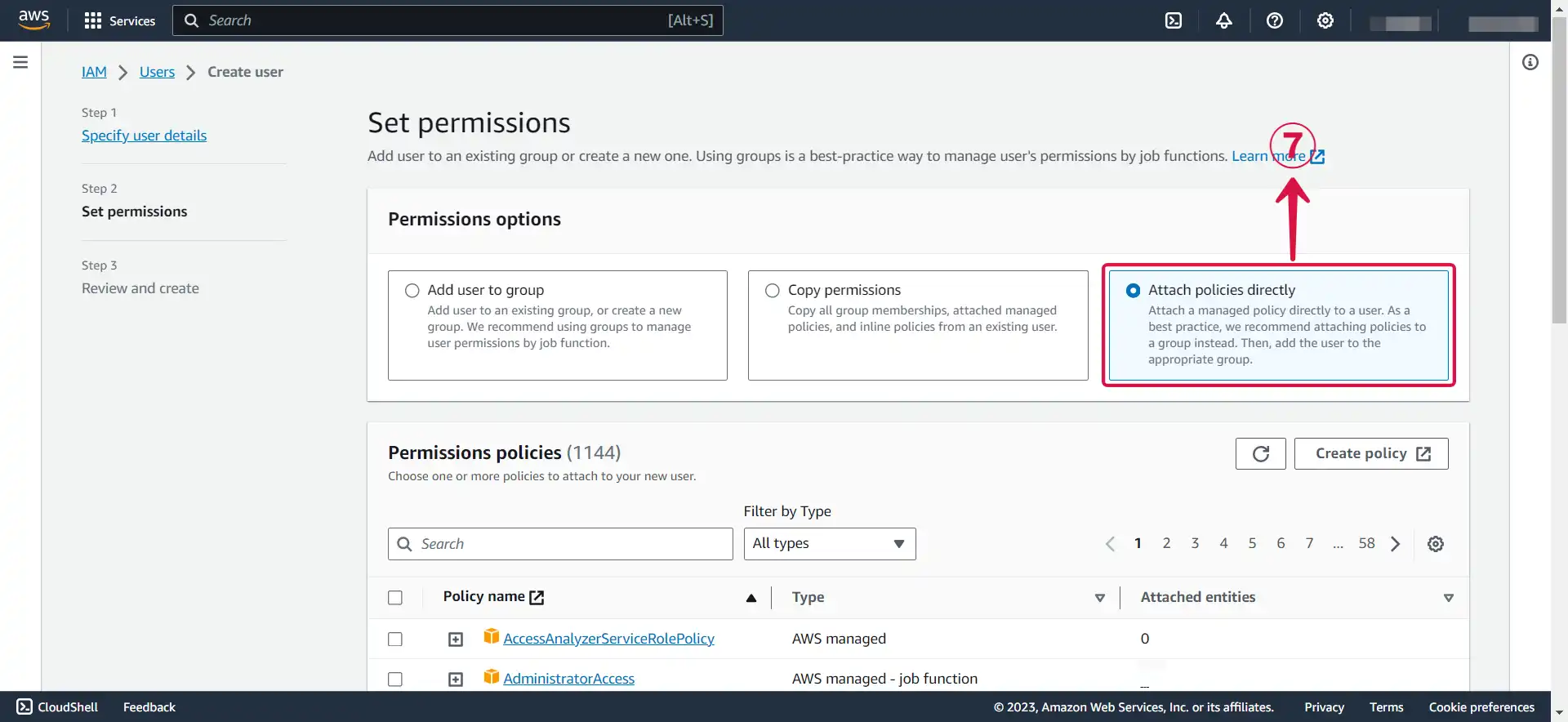The image size is (1568, 722).
Task: Open the Services grid menu
Action: tap(119, 20)
